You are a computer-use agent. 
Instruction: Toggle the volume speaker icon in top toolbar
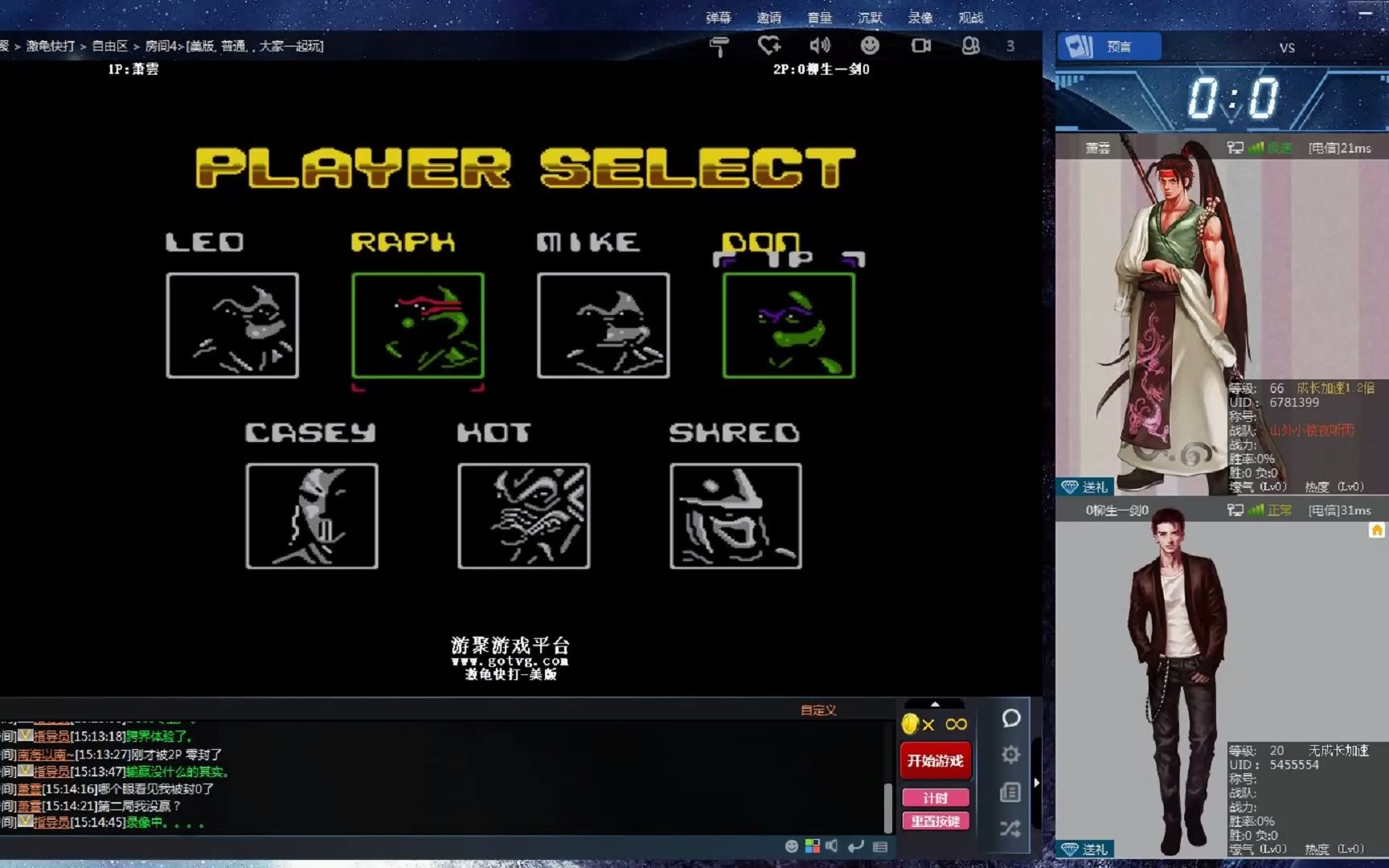(820, 46)
